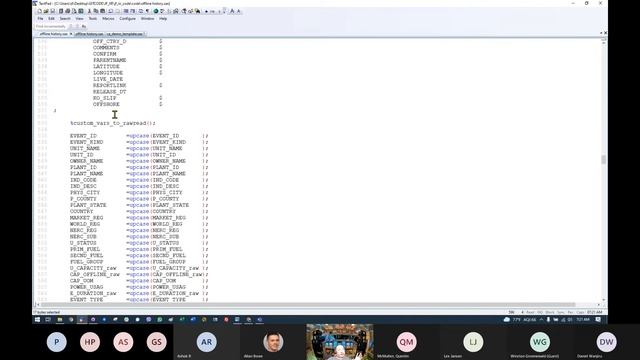The image size is (640, 360).
Task: Click the Windows Start button
Action: tap(37, 320)
